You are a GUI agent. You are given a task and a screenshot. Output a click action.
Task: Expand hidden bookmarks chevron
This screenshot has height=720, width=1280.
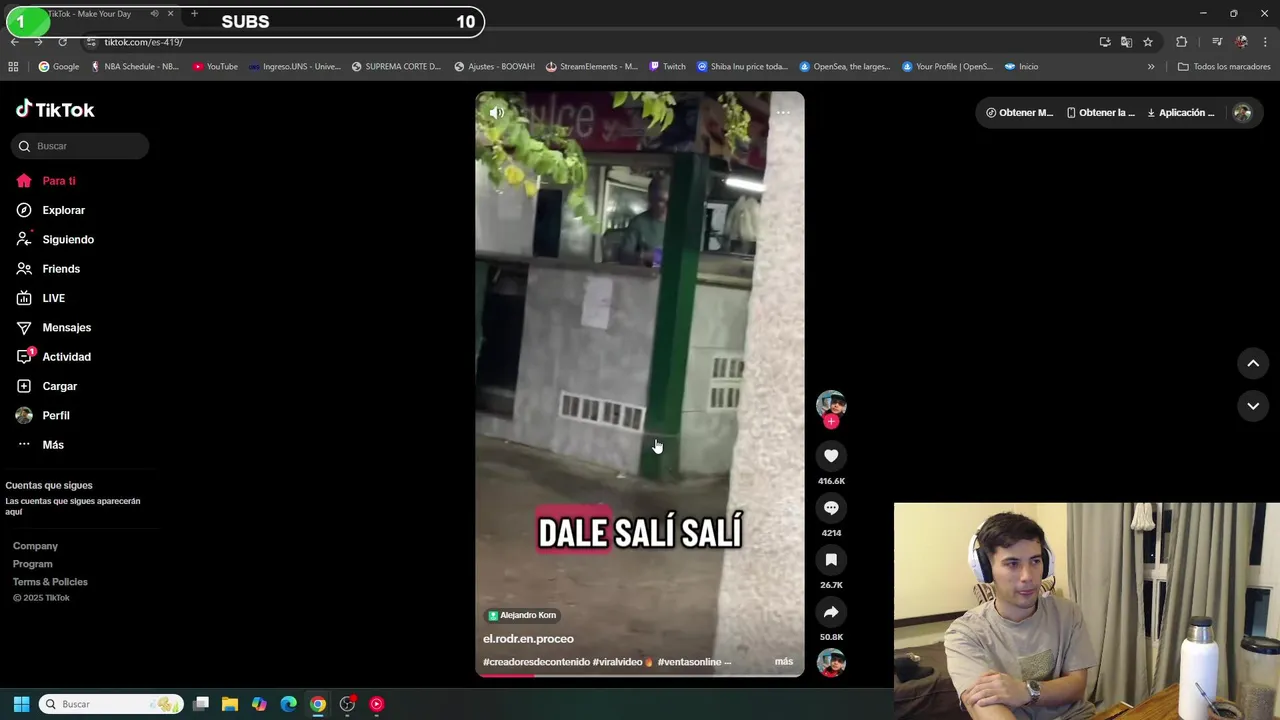1151,67
